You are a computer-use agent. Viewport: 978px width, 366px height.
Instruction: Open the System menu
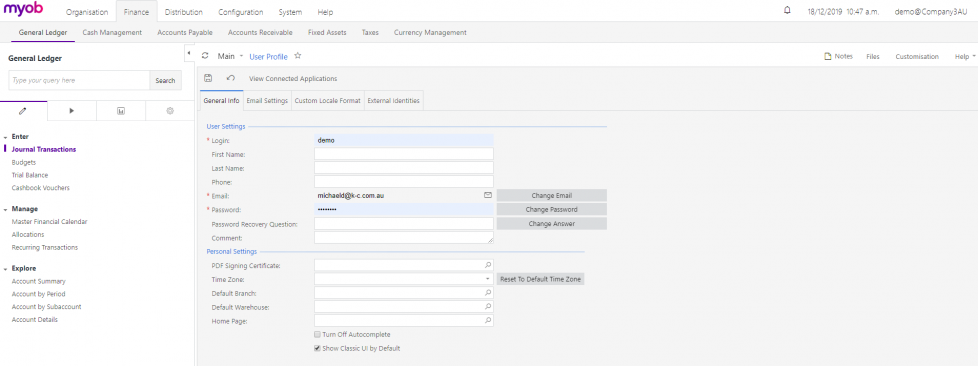click(x=291, y=12)
